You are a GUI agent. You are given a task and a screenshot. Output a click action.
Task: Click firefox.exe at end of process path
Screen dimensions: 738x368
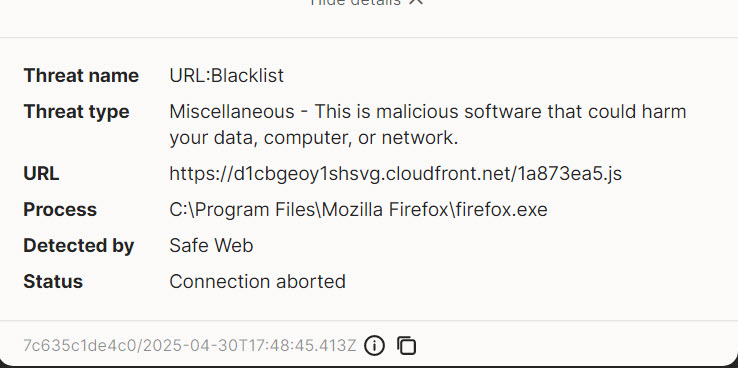(x=502, y=210)
